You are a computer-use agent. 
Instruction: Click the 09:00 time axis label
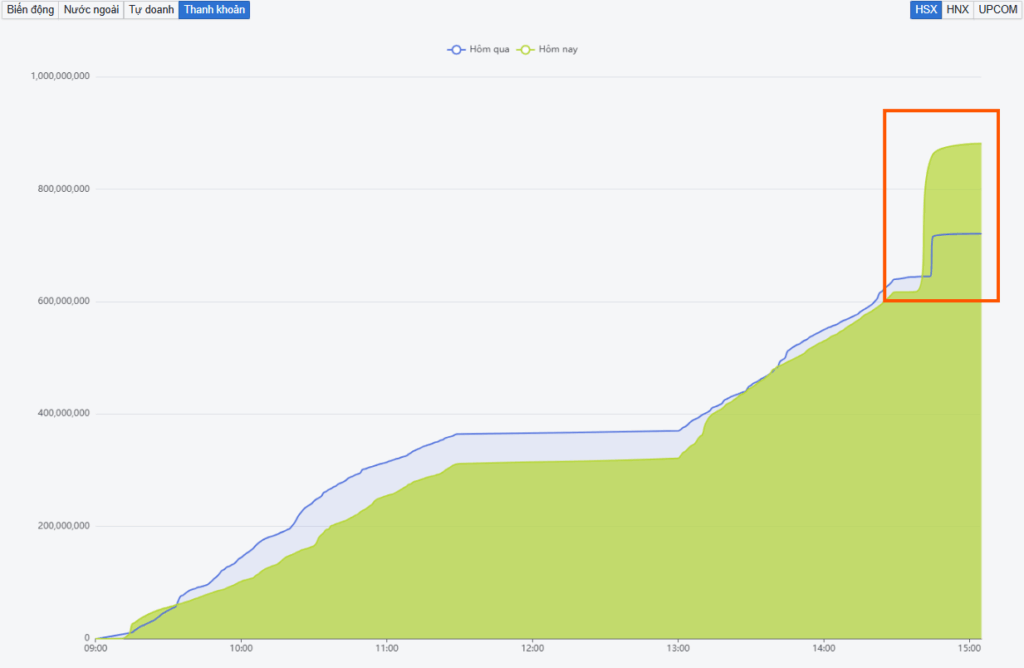point(96,648)
